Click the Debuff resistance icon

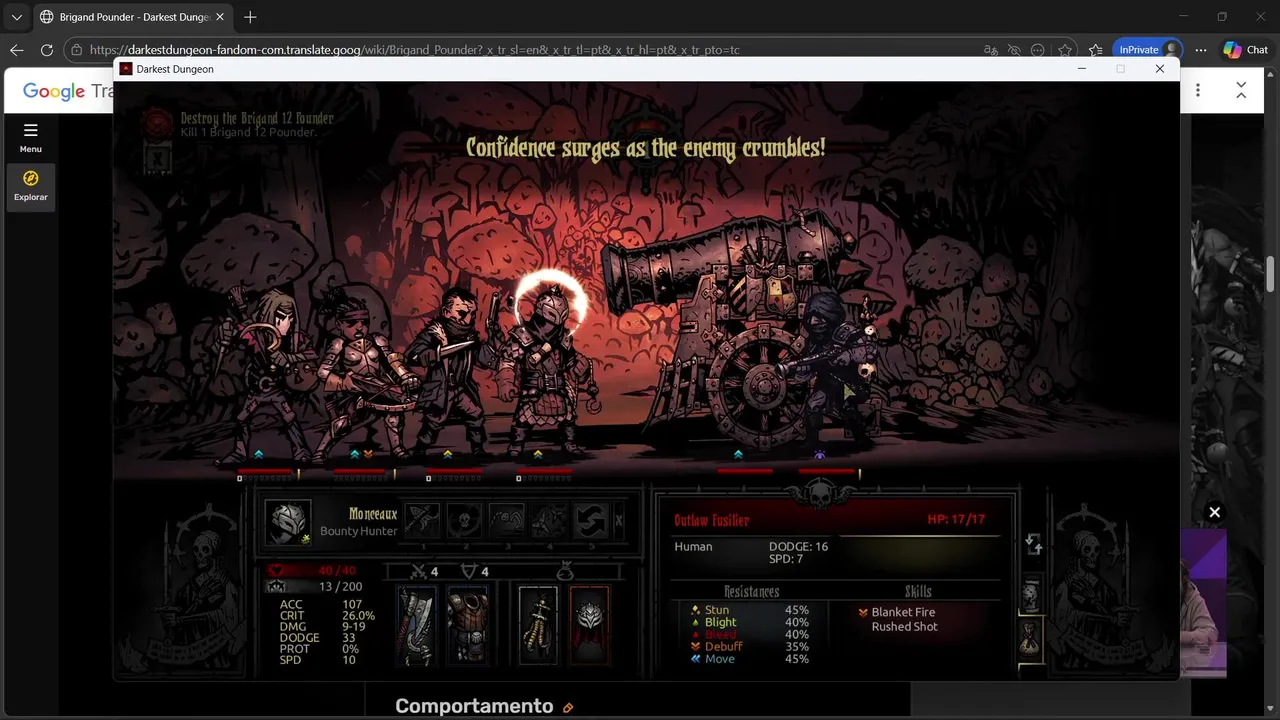(695, 647)
